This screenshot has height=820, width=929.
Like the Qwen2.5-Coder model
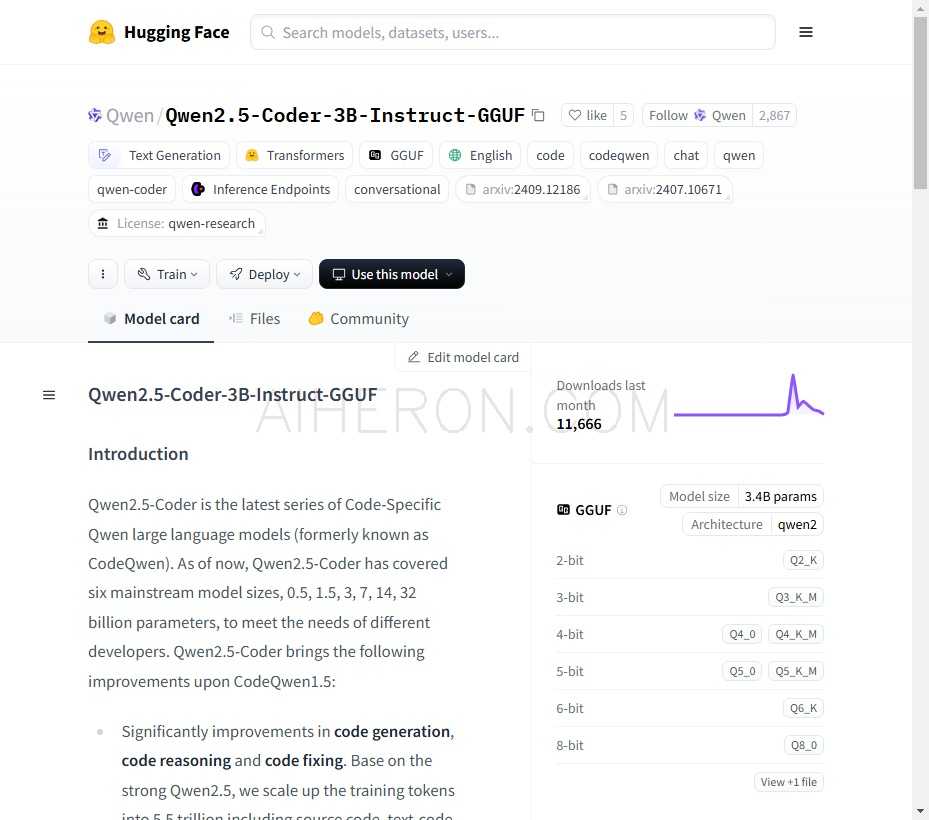pos(589,114)
